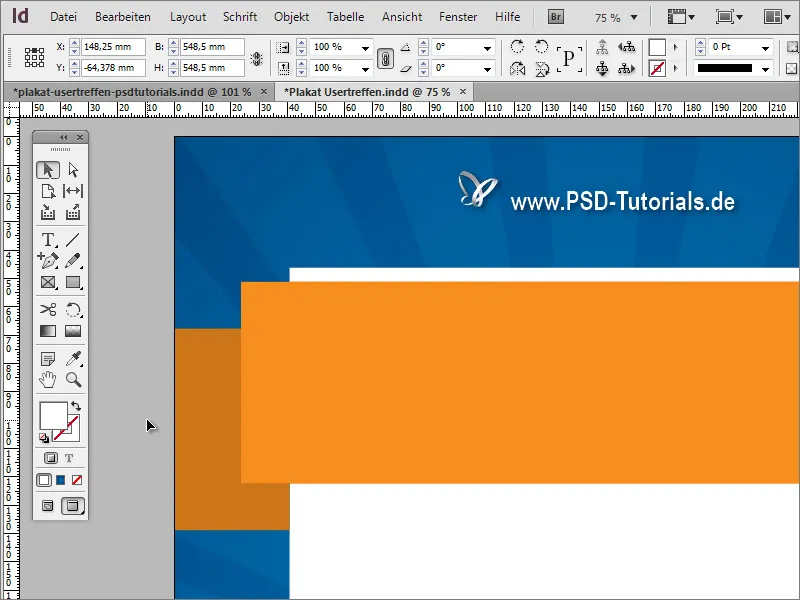Select the Gradient Feather tool
The width and height of the screenshot is (800, 600).
(73, 331)
